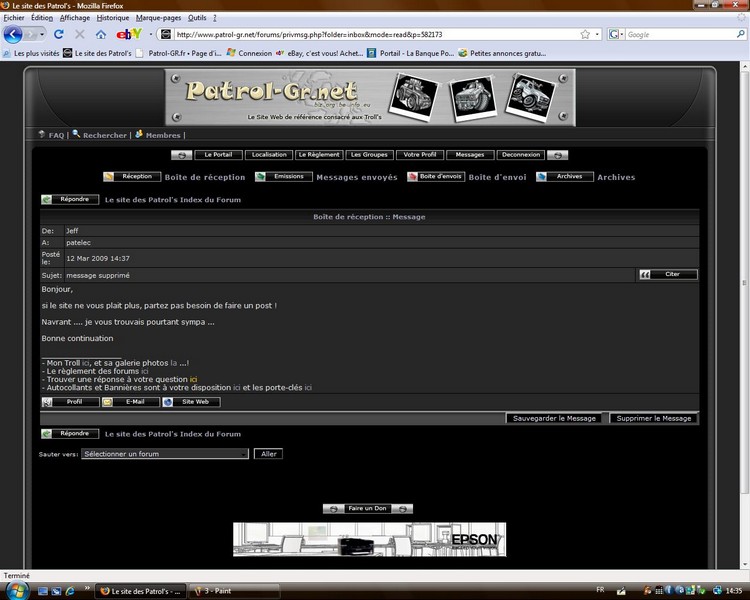This screenshot has height=600, width=750.
Task: Open the Google search engine selector dropdown
Action: (616, 34)
